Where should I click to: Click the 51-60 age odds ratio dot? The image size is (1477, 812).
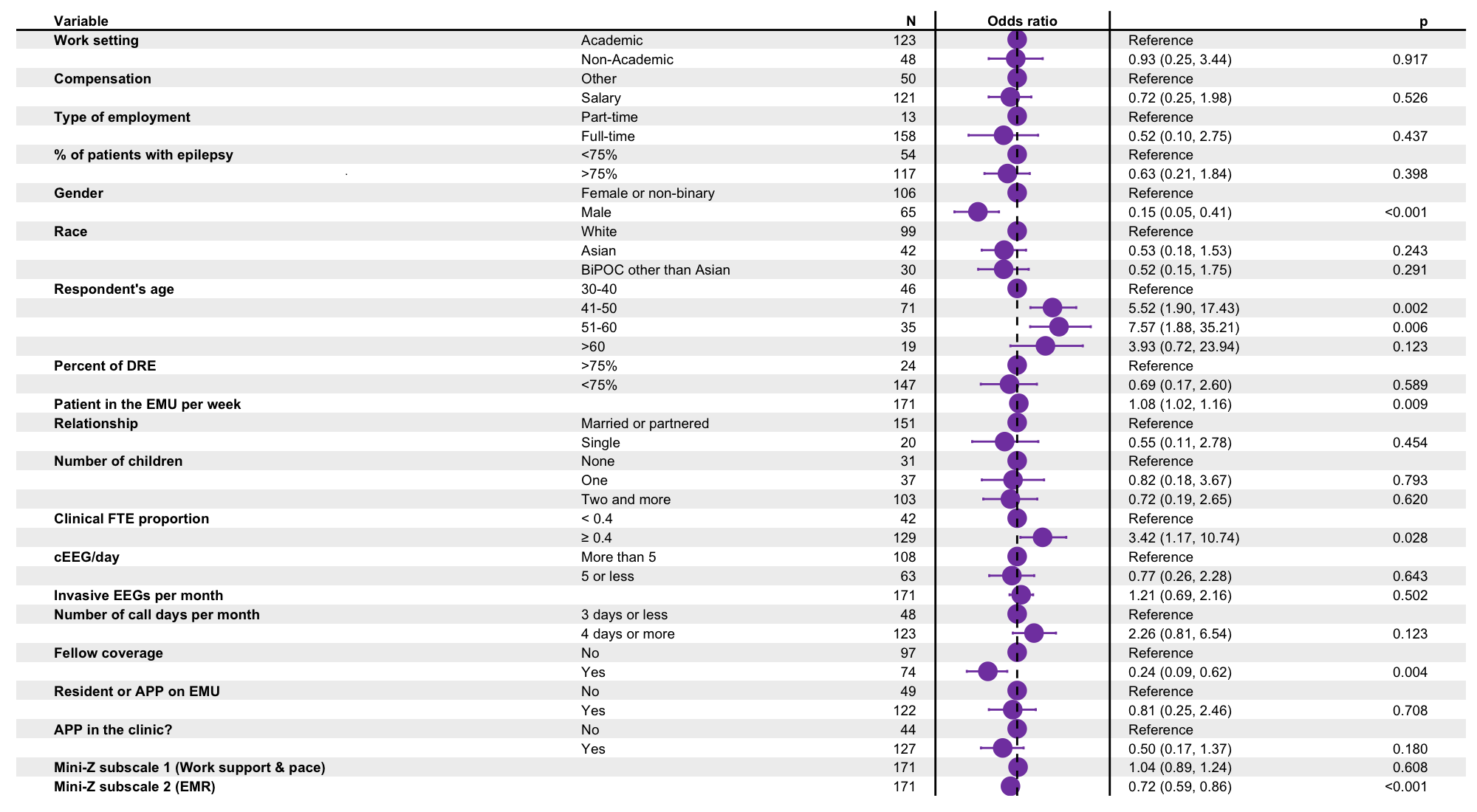1058,327
